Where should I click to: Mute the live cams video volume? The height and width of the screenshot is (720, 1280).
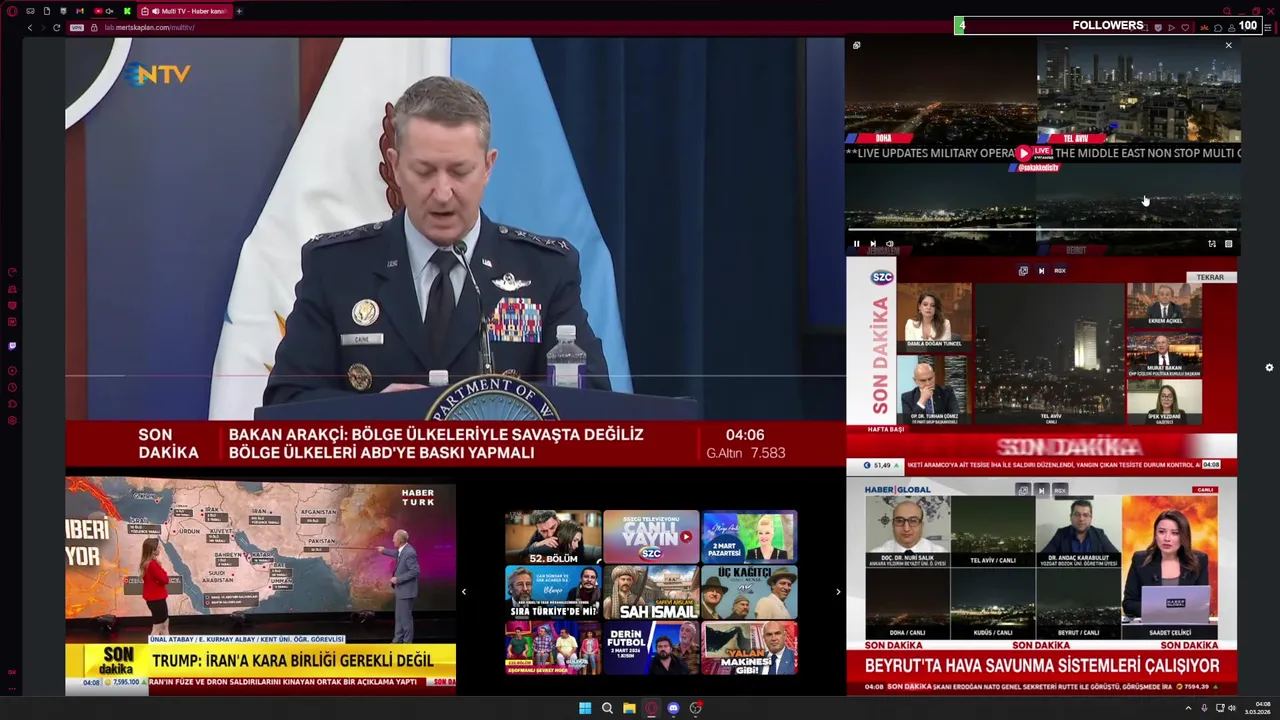889,244
